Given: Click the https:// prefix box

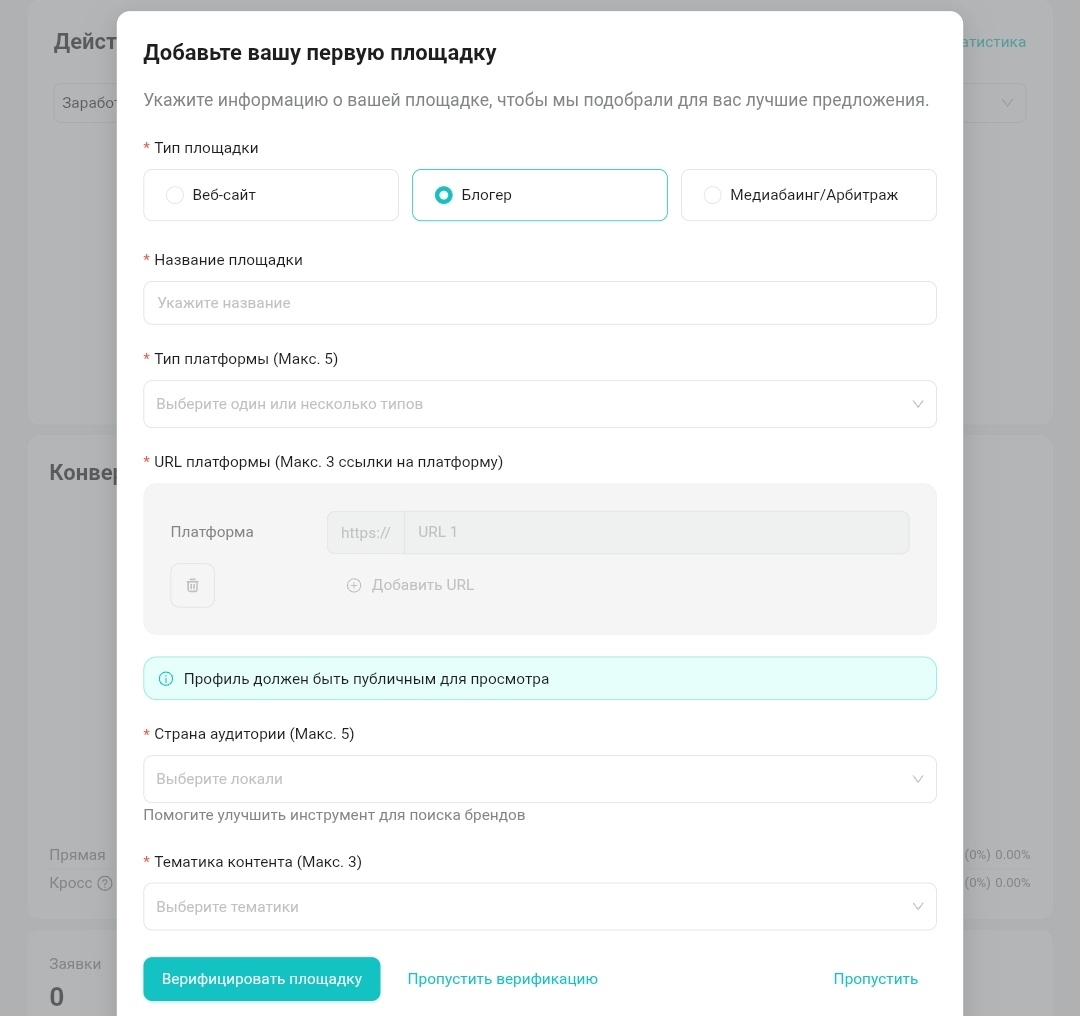Looking at the screenshot, I should (x=365, y=532).
